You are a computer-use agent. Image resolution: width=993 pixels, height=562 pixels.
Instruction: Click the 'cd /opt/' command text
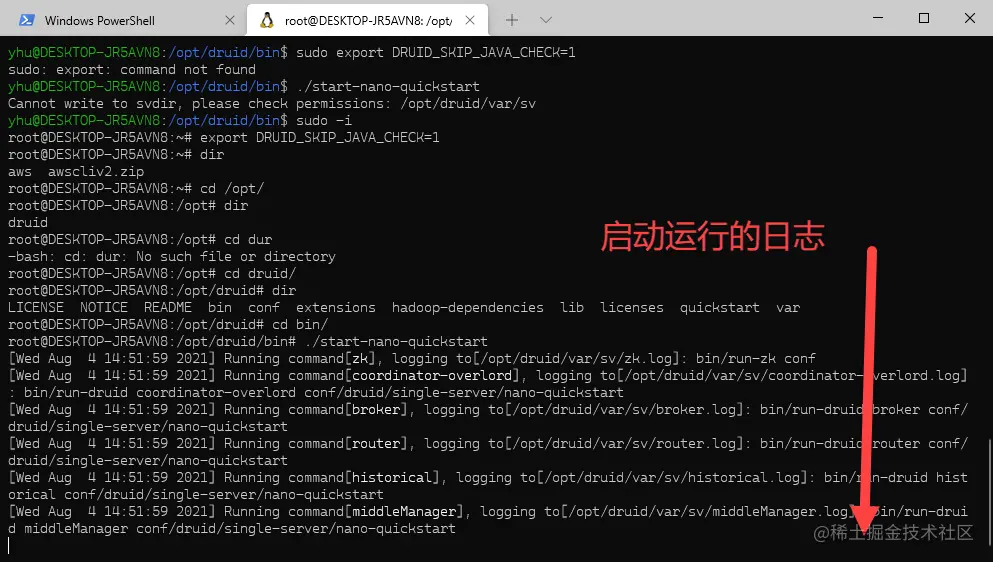(232, 189)
